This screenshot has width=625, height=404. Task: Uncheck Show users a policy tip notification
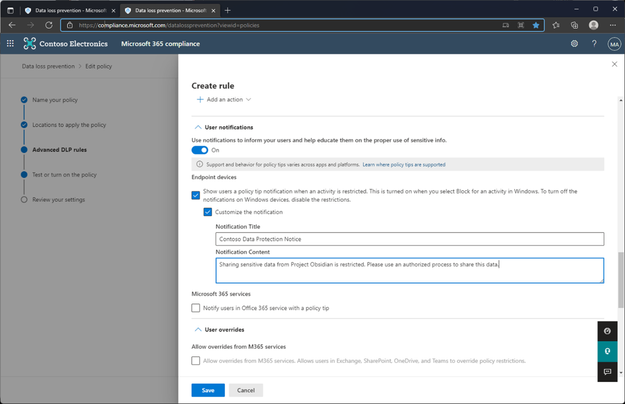pyautogui.click(x=196, y=195)
